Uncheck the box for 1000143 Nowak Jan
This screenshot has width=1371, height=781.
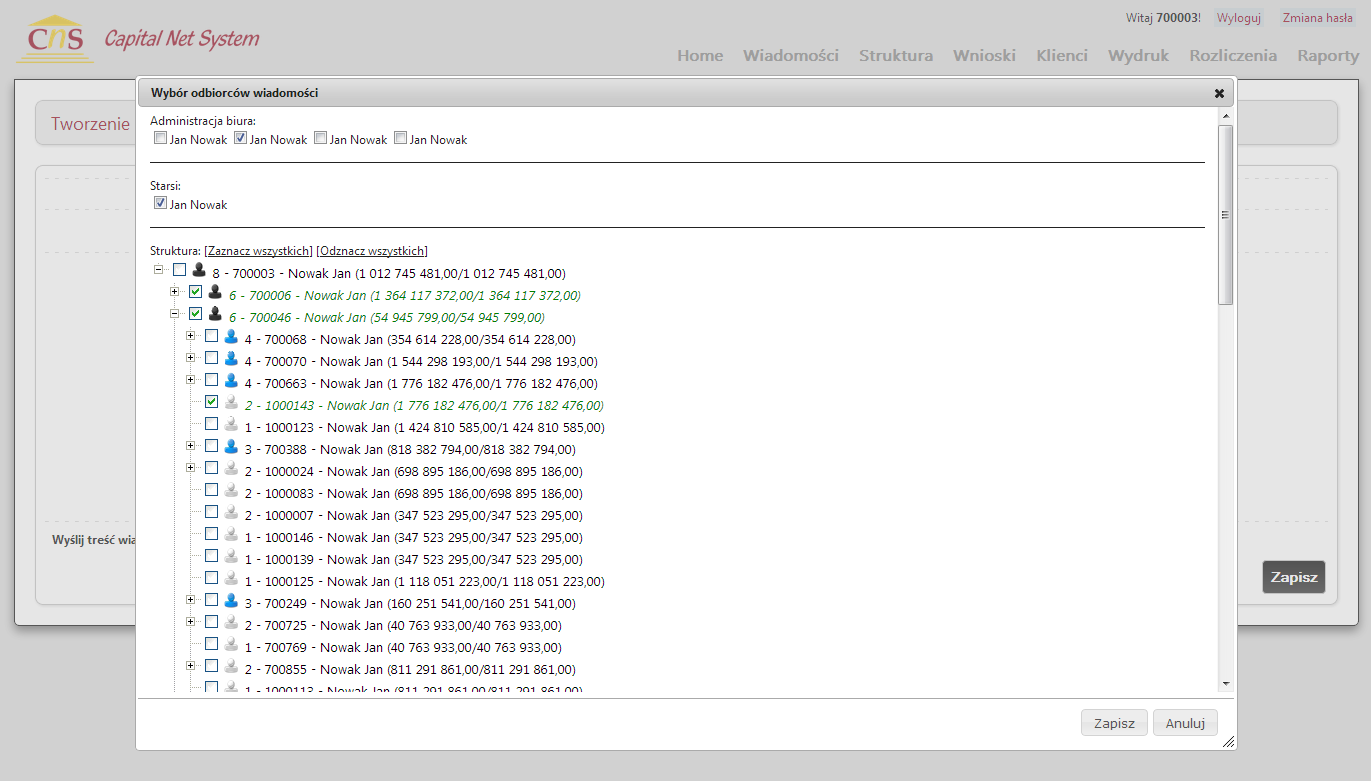(x=211, y=402)
